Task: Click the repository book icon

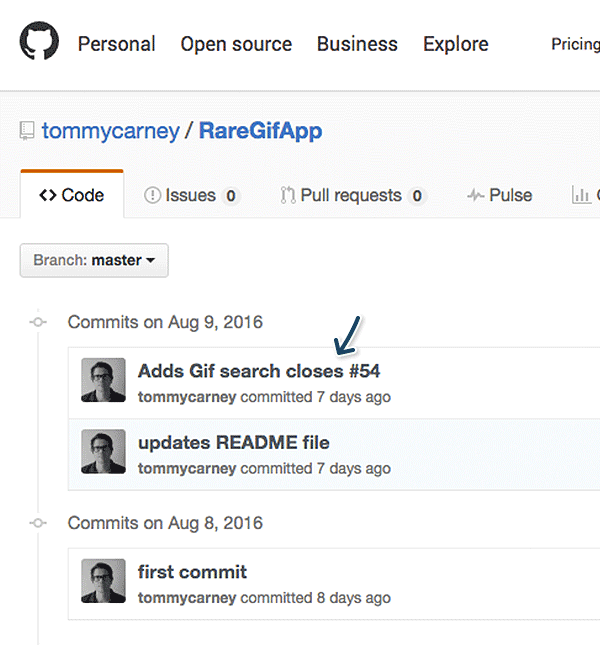Action: coord(27,131)
